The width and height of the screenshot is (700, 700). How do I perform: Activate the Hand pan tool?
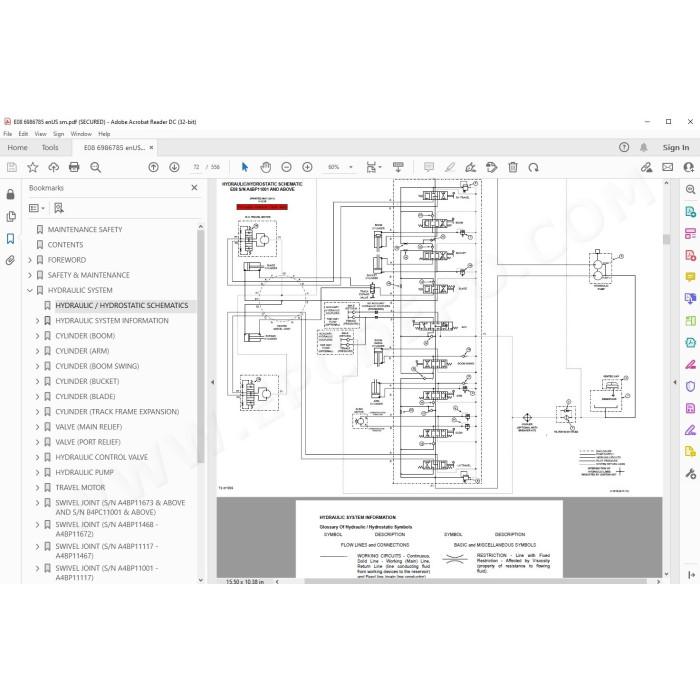[266, 167]
